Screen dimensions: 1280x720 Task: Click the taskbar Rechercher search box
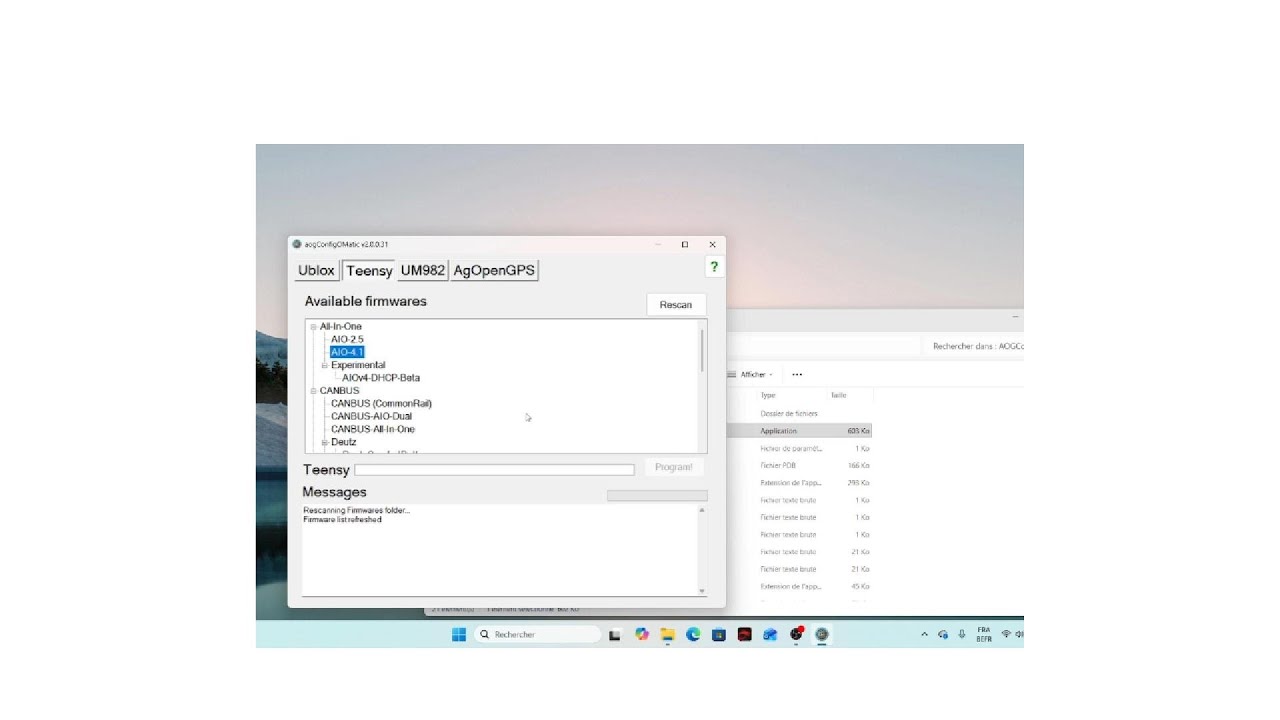pyautogui.click(x=537, y=634)
